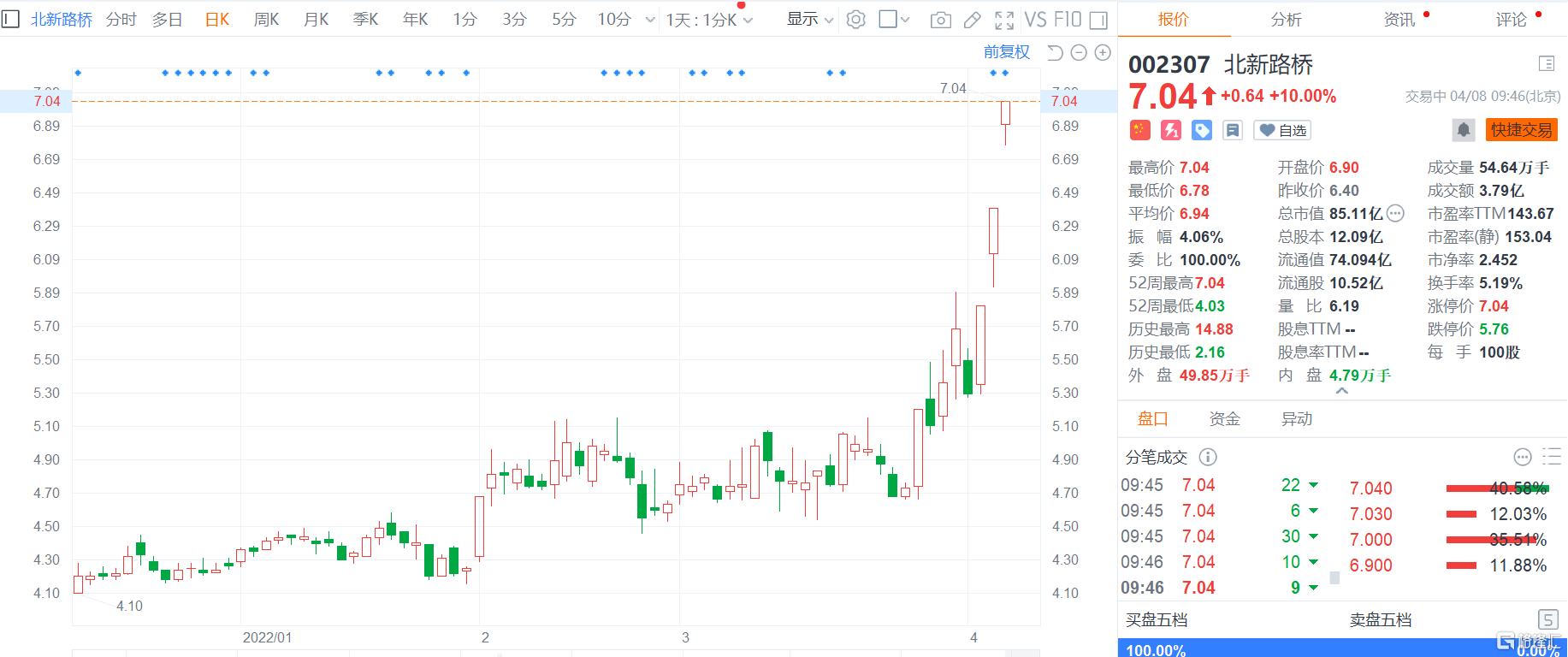1568x657 pixels.
Task: Expand the 10分 interval dropdown arrow
Action: (650, 20)
